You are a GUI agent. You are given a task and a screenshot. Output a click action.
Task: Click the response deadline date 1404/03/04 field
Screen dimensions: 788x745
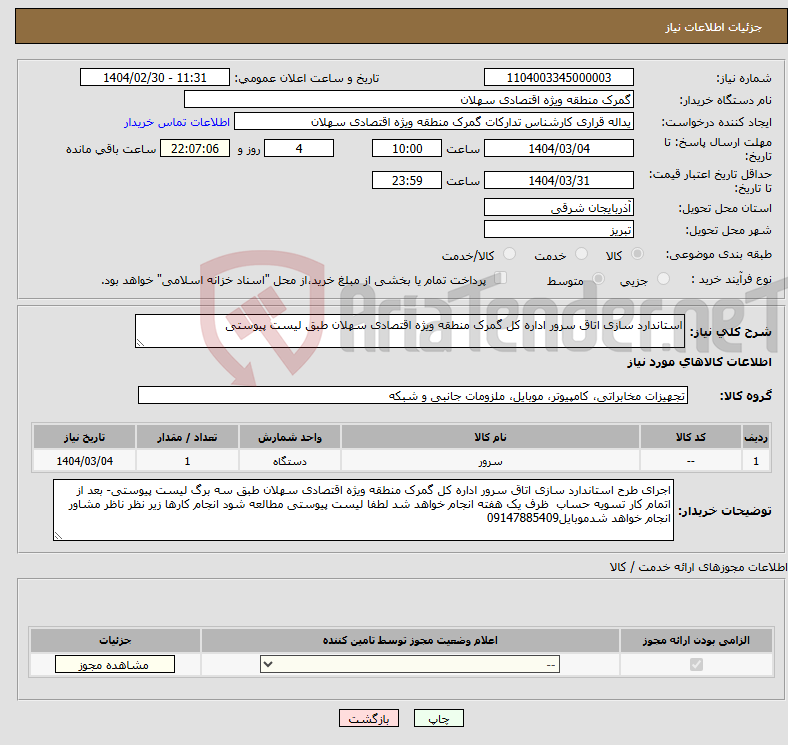click(558, 149)
